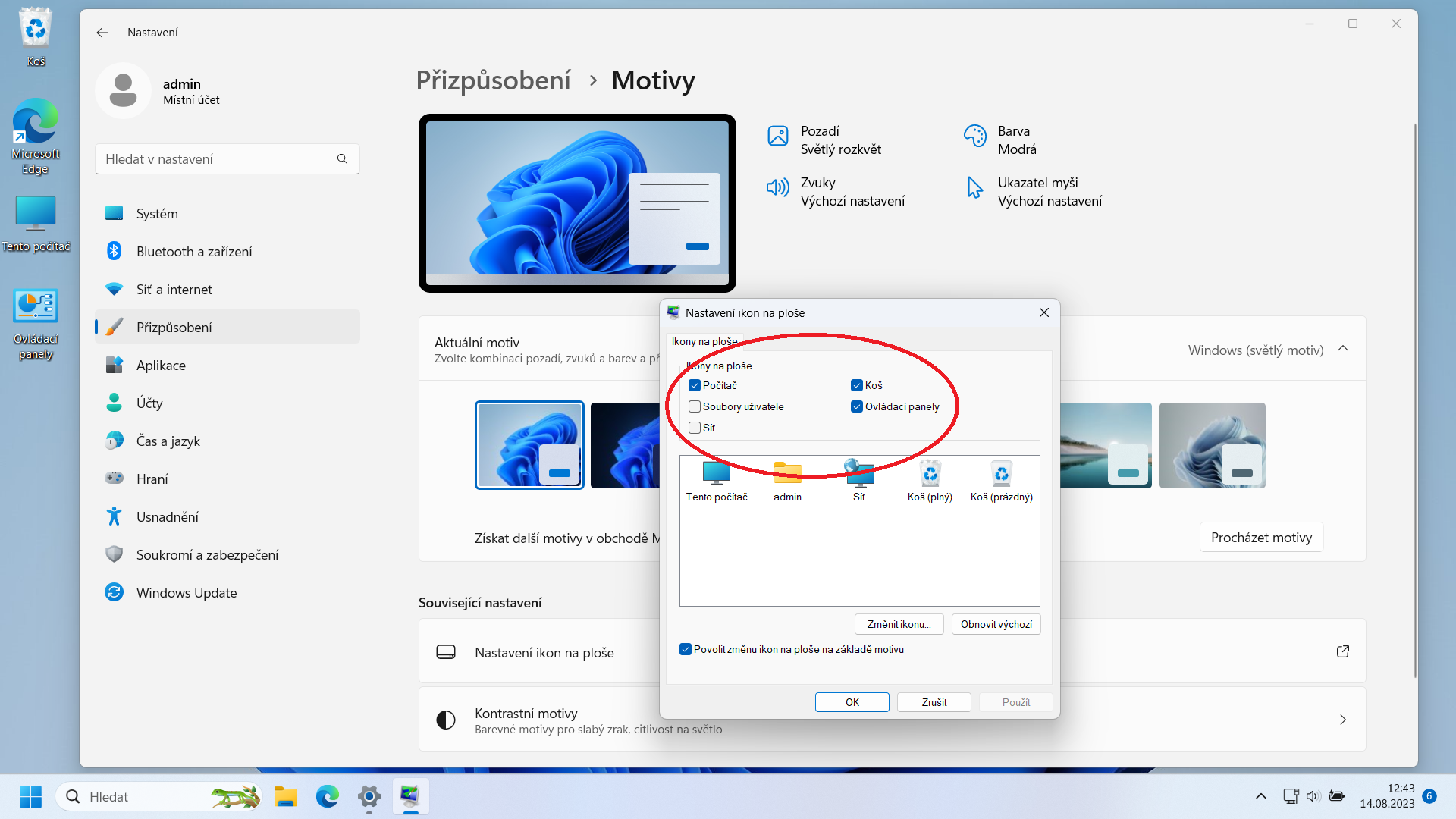1456x819 pixels.
Task: Open File Explorer from taskbar
Action: [x=285, y=796]
